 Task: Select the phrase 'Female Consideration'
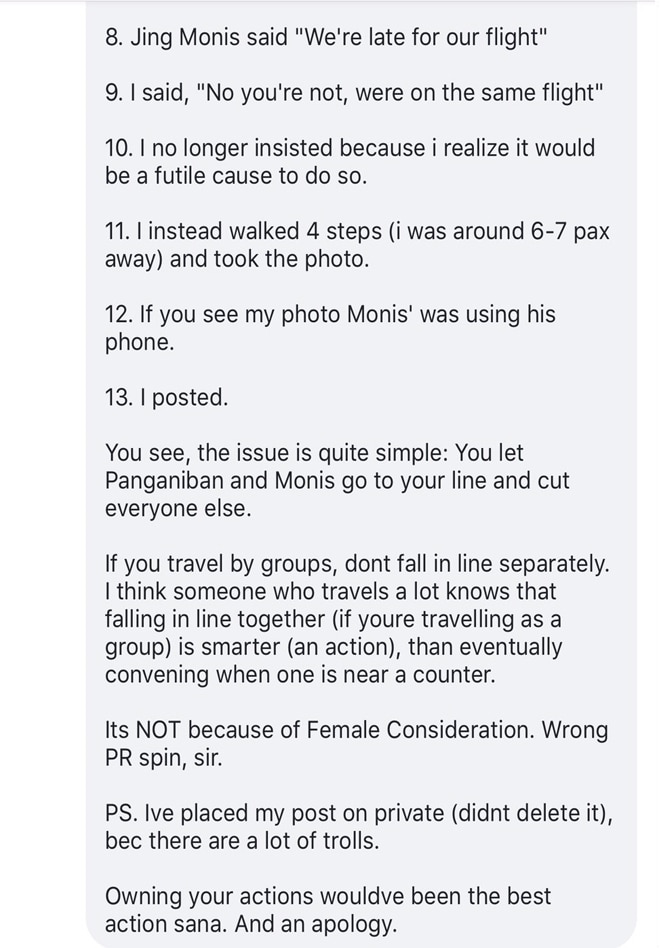tap(420, 729)
